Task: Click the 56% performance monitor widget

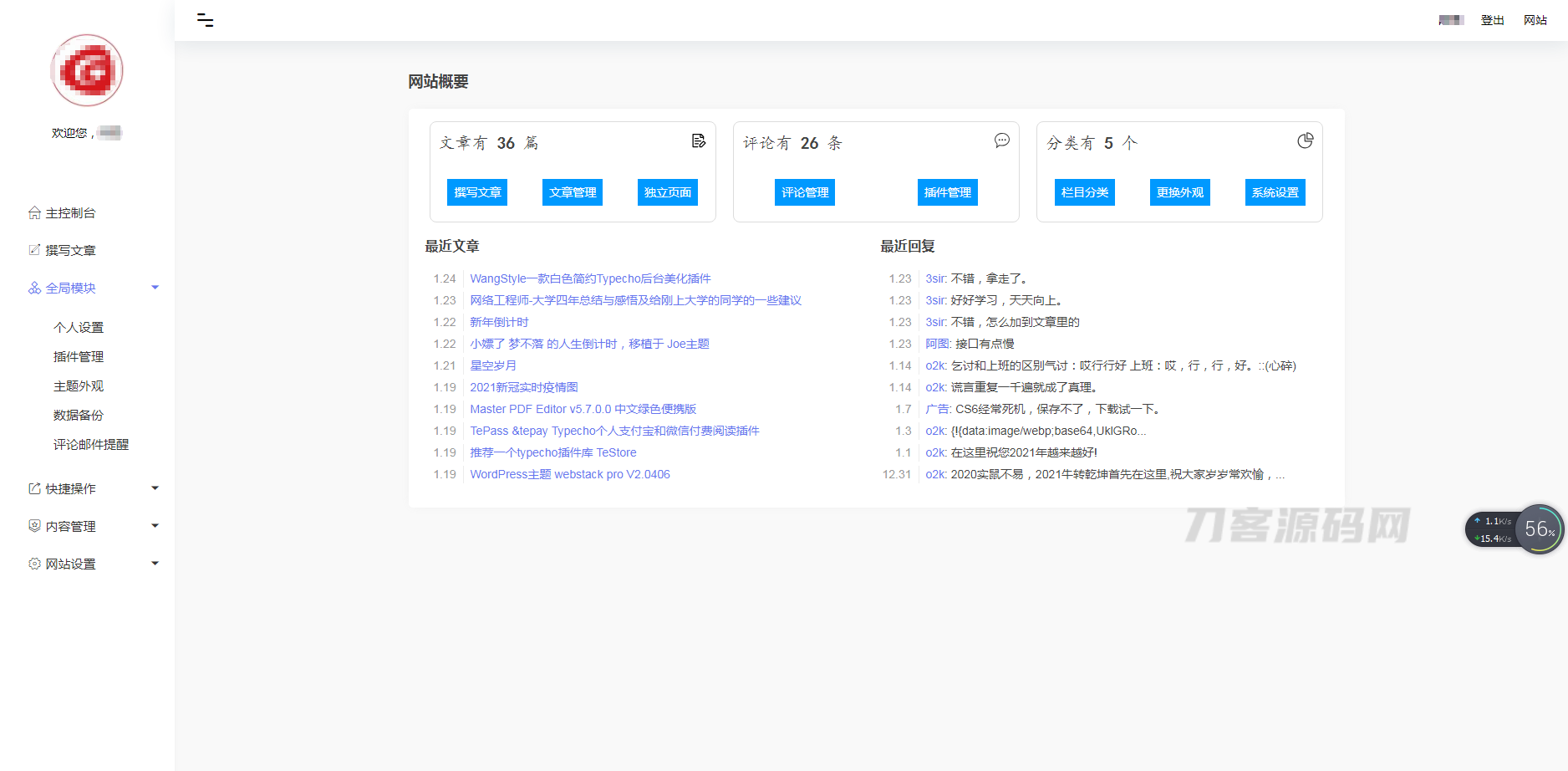Action: click(x=1538, y=528)
